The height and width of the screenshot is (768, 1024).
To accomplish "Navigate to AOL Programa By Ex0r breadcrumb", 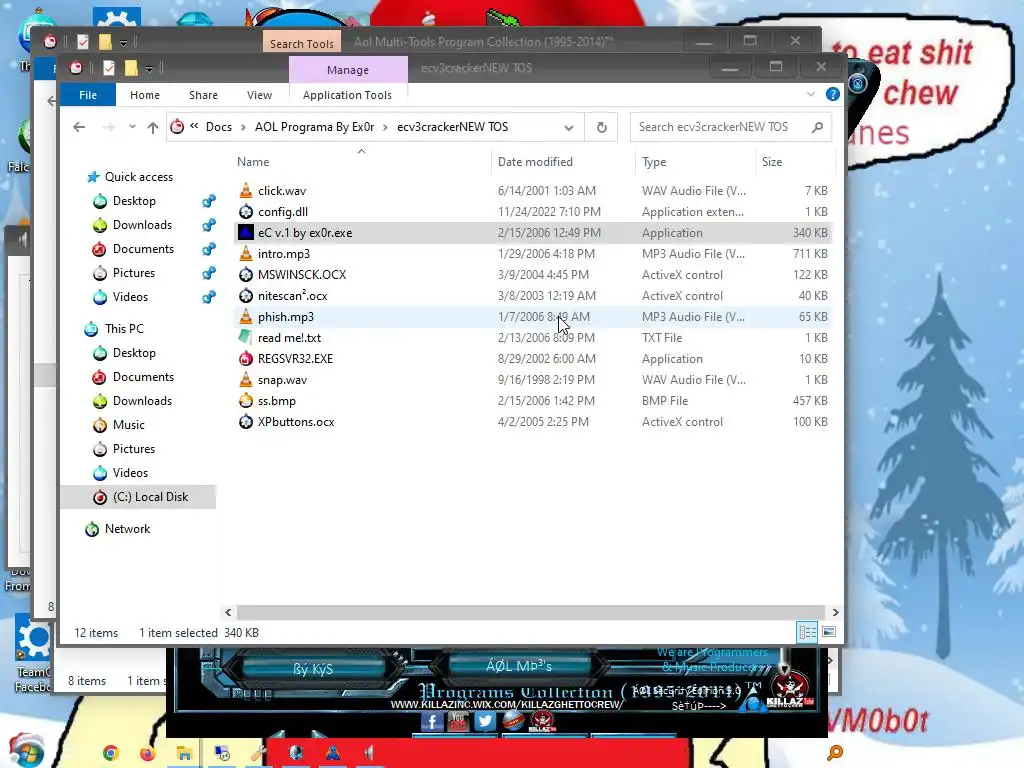I will click(x=314, y=127).
